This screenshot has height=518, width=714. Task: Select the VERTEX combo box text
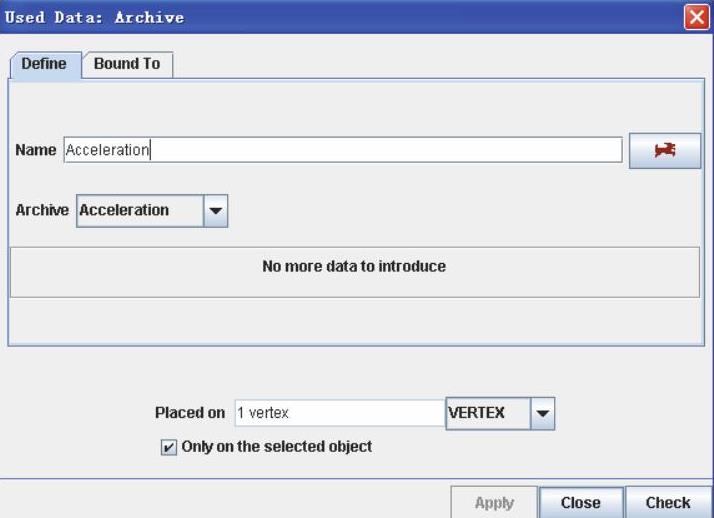[x=487, y=413]
